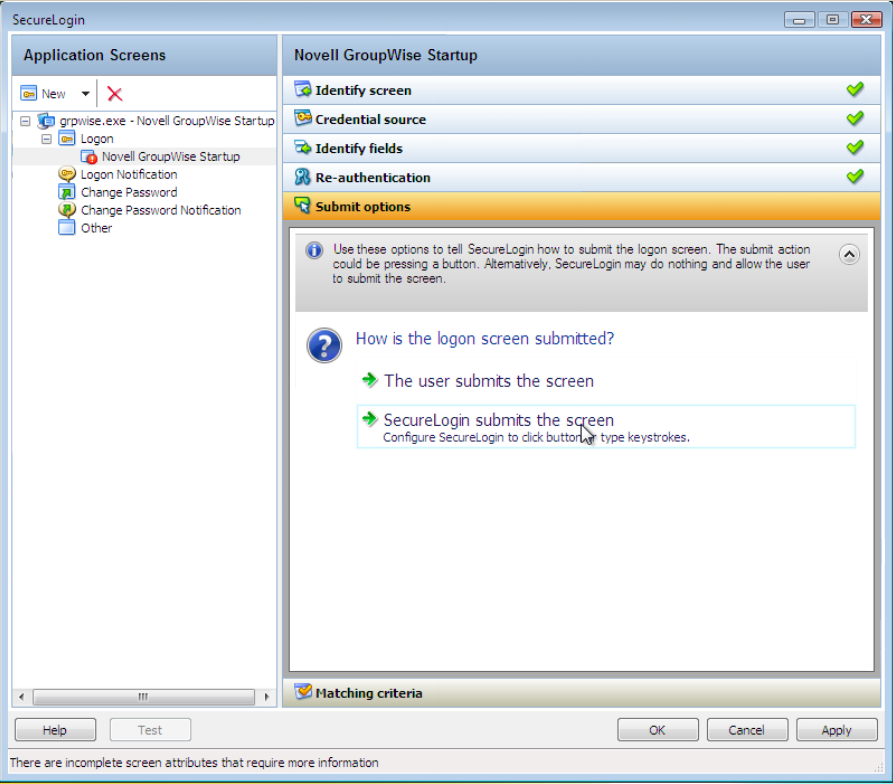Click the Test button
893x784 pixels.
(150, 730)
